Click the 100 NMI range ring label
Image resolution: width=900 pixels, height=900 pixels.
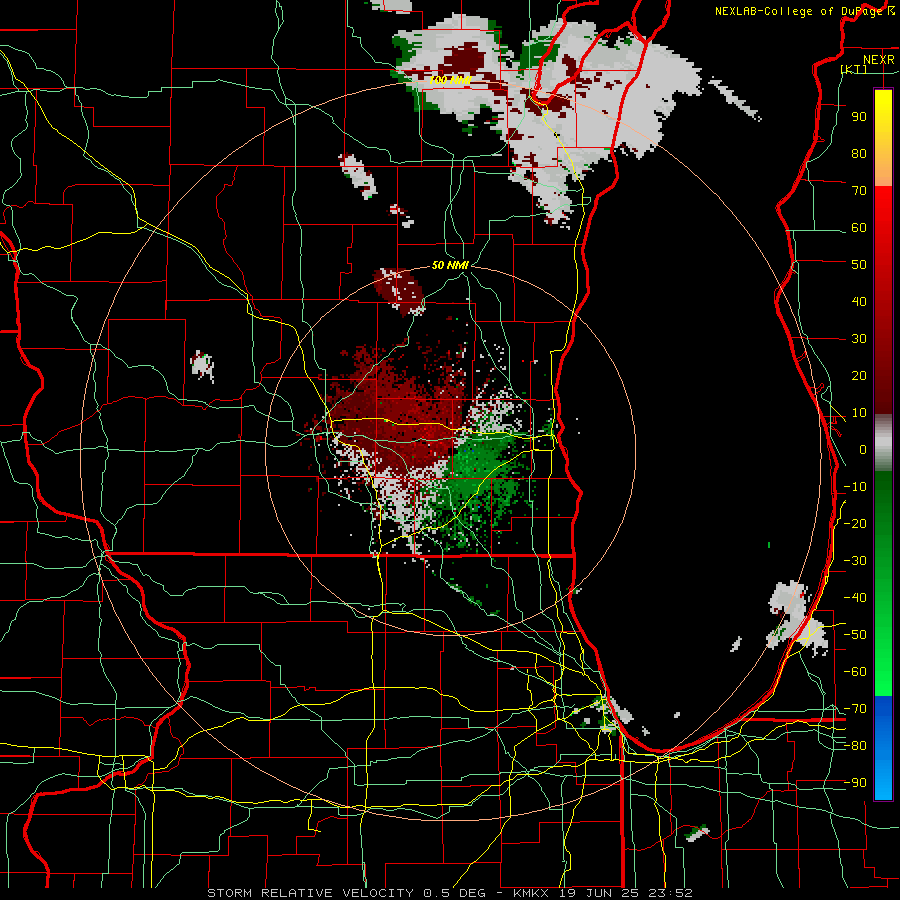[451, 80]
